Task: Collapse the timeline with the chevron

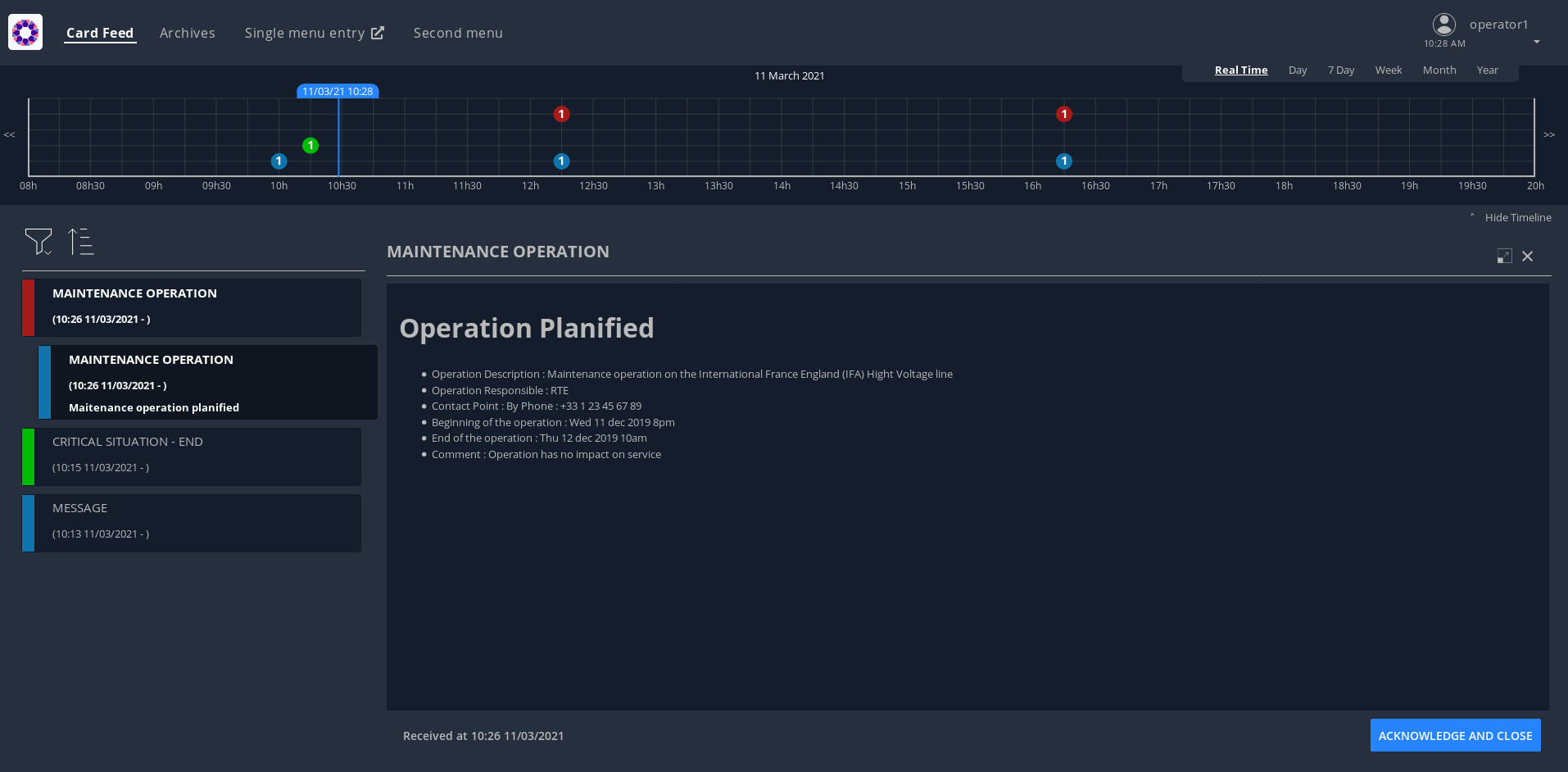Action: (x=1472, y=216)
